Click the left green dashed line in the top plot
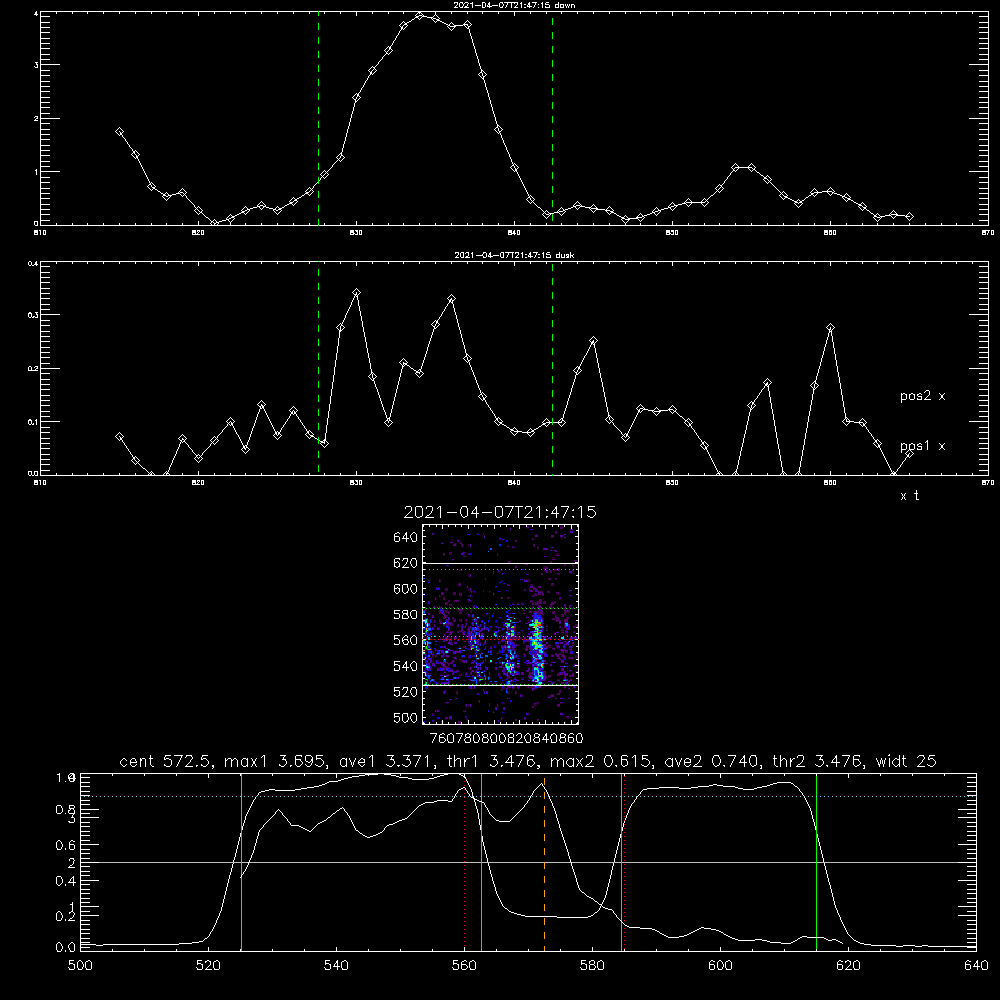Screen dimensions: 1000x1000 tap(318, 121)
